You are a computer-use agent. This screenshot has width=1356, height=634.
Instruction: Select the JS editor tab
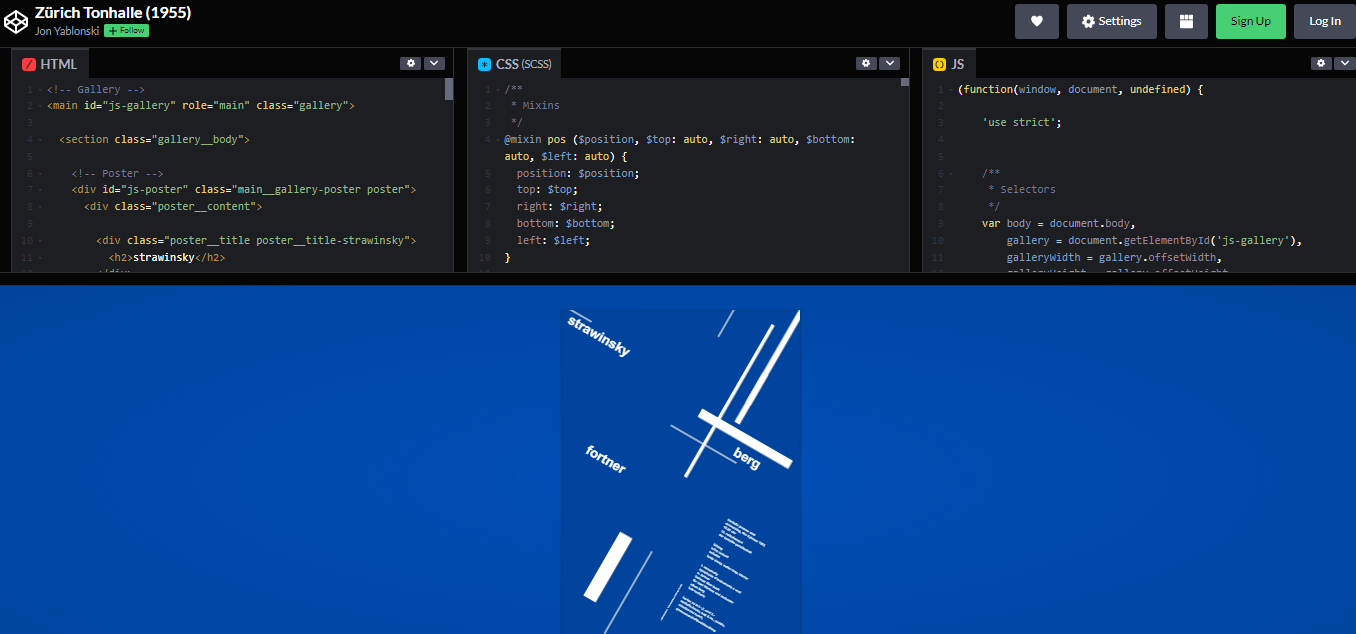[x=949, y=64]
